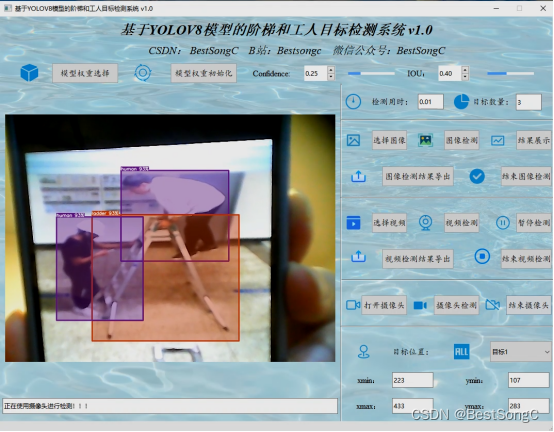This screenshot has width=554, height=432.
Task: Click the blue ALL icon
Action: pos(461,352)
